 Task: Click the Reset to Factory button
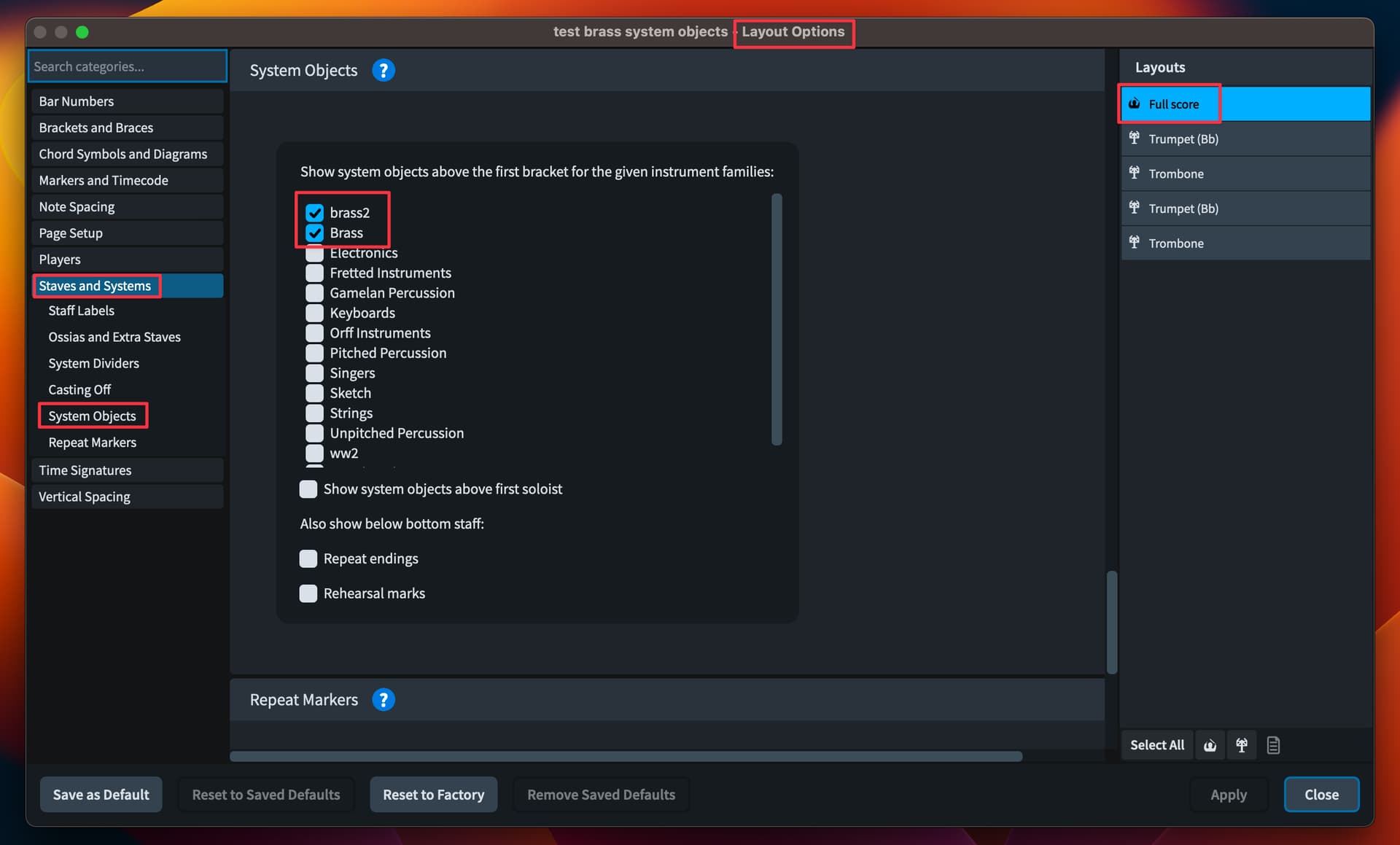433,794
